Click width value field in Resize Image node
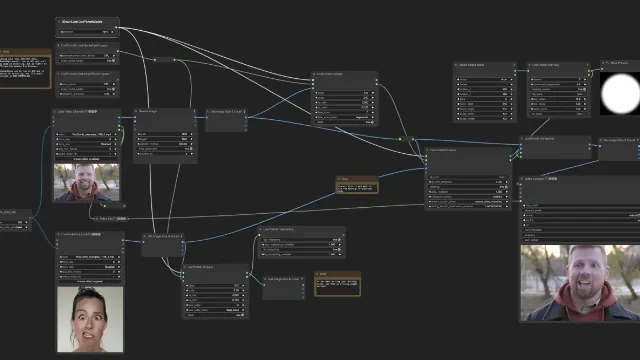 (165, 134)
